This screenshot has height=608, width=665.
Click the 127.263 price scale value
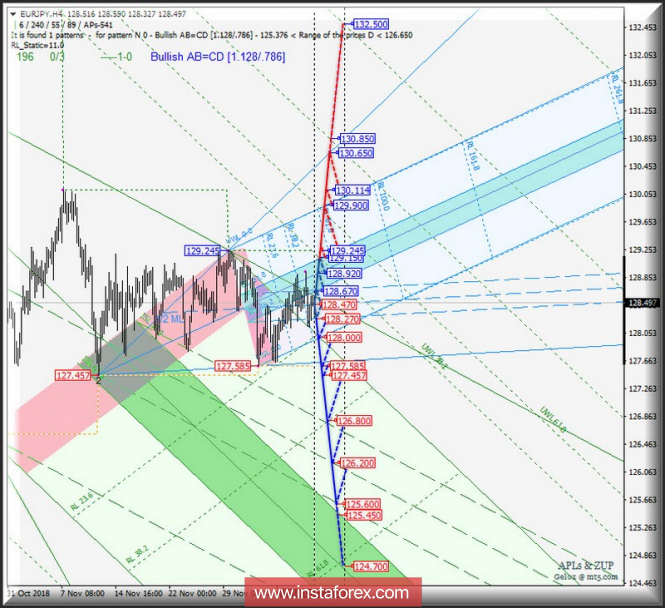coord(643,389)
